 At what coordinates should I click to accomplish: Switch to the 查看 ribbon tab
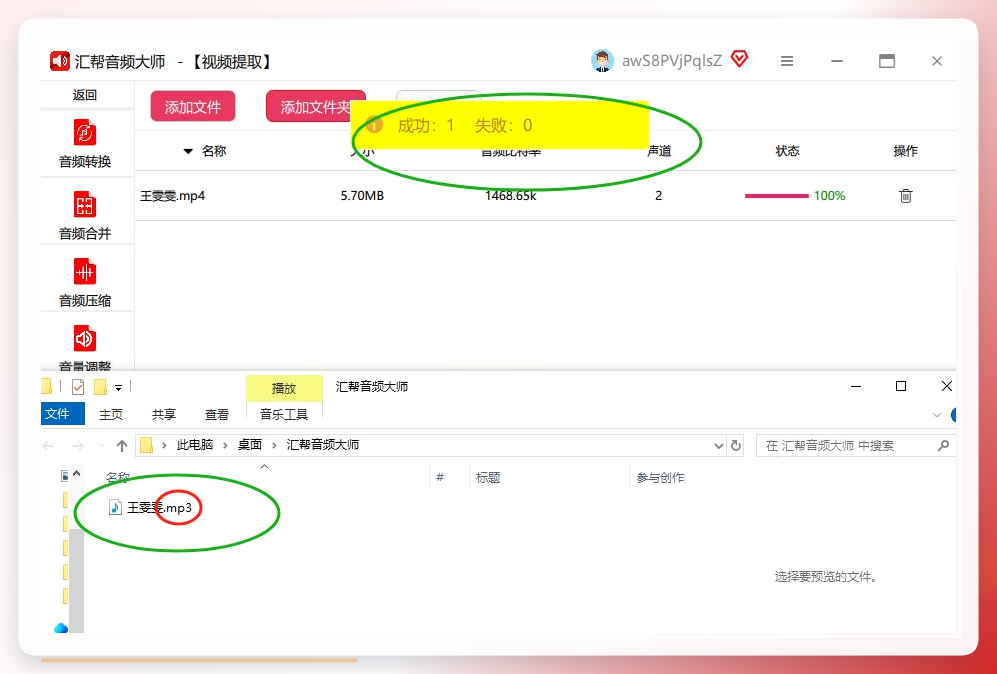pos(217,415)
